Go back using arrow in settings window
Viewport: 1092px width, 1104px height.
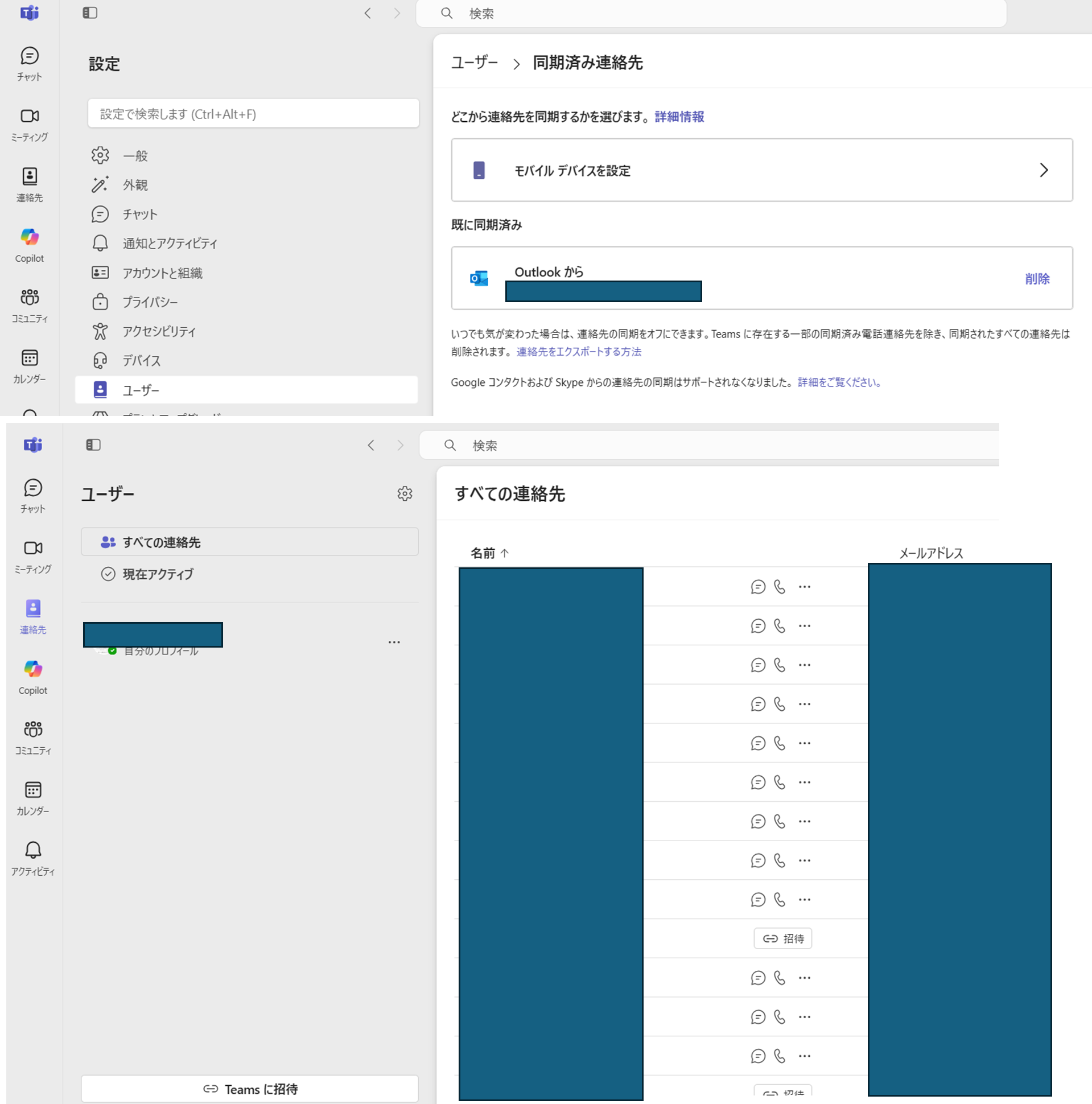coord(368,13)
